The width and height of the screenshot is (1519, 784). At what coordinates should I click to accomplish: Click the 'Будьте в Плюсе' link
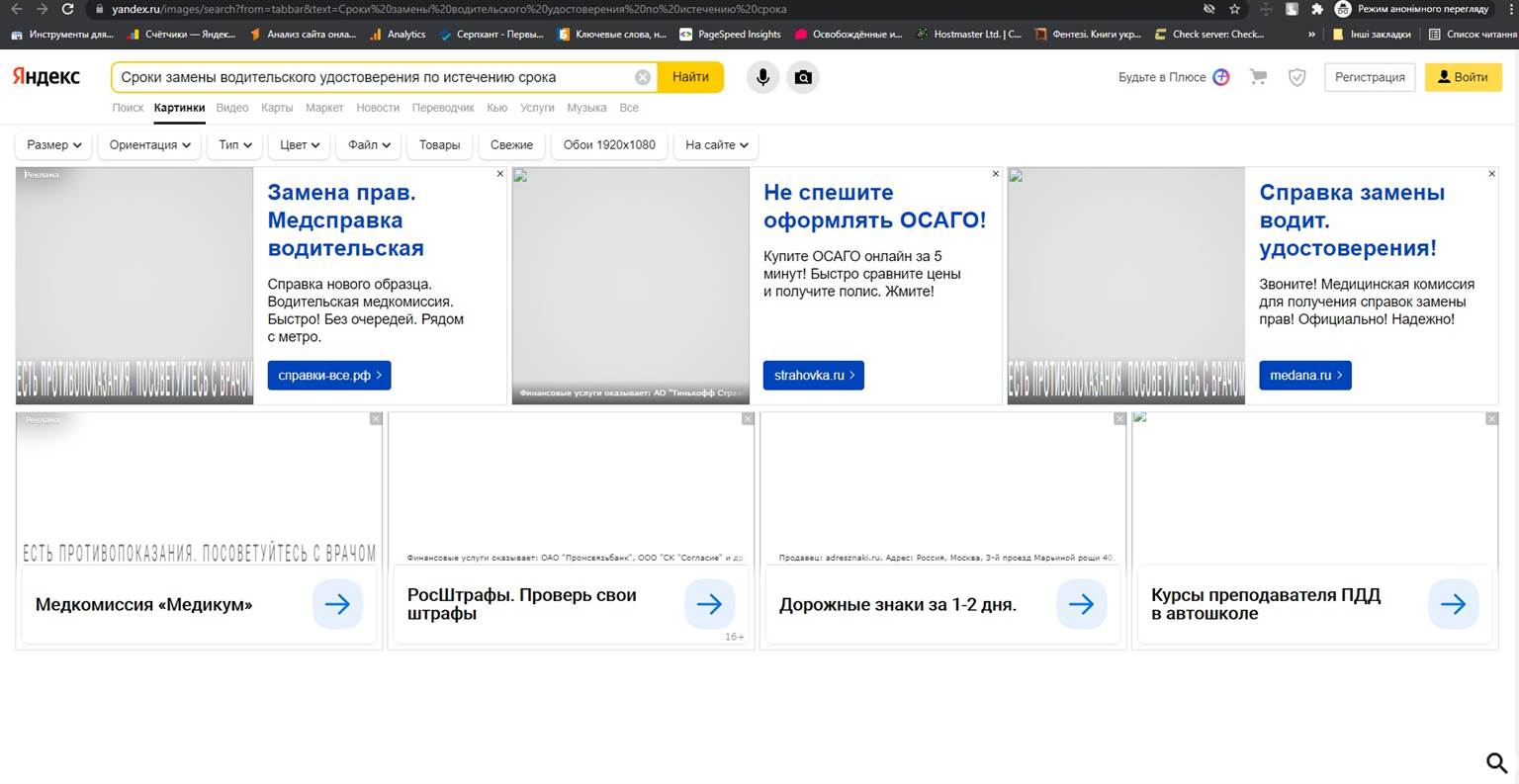coord(1162,77)
